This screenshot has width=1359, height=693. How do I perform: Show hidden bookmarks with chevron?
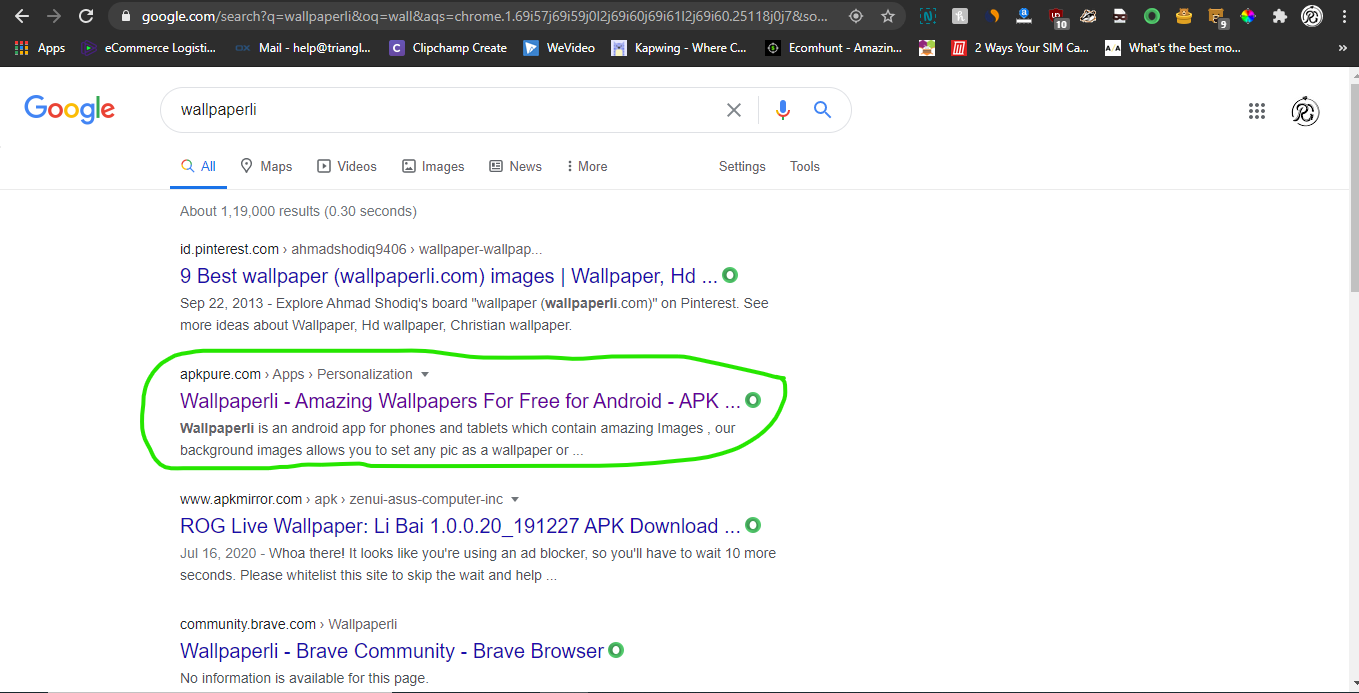1341,48
